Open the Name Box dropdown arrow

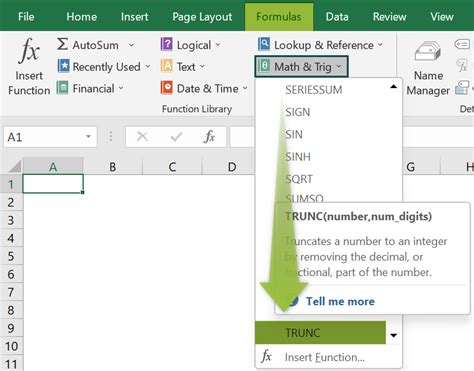(x=88, y=137)
